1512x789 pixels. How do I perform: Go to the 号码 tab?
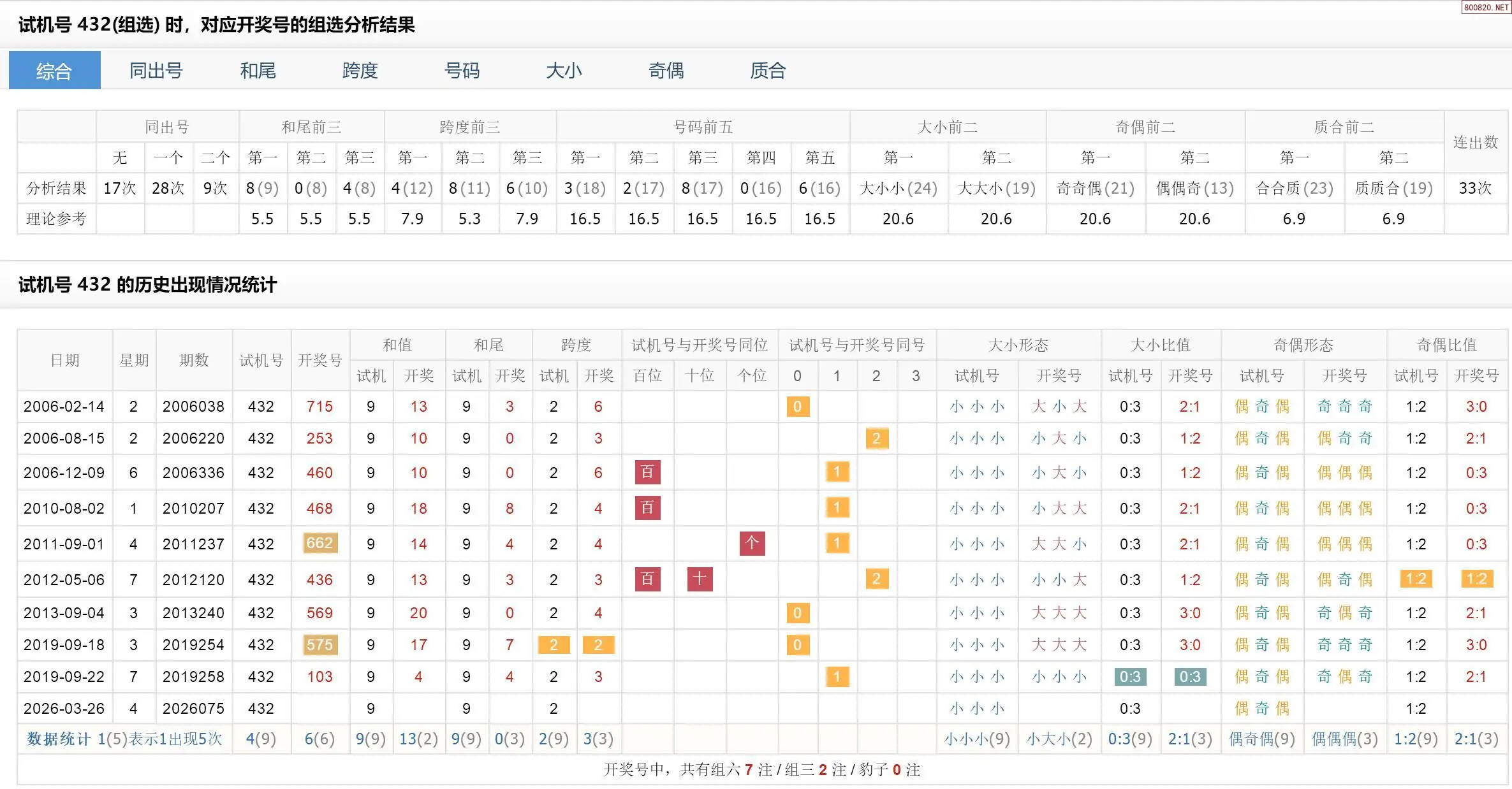tap(462, 70)
